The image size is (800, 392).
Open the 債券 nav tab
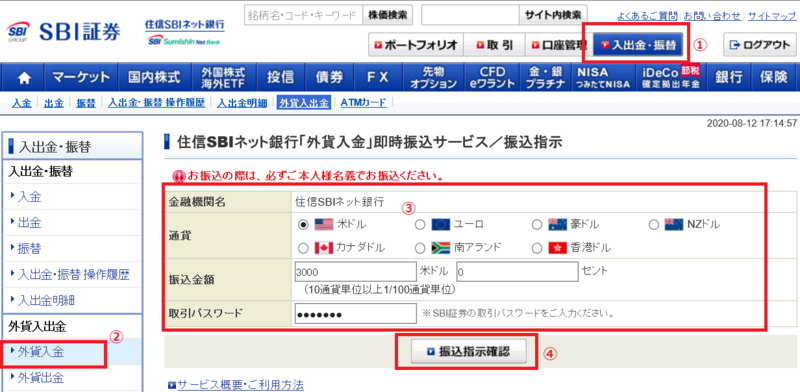click(x=329, y=78)
